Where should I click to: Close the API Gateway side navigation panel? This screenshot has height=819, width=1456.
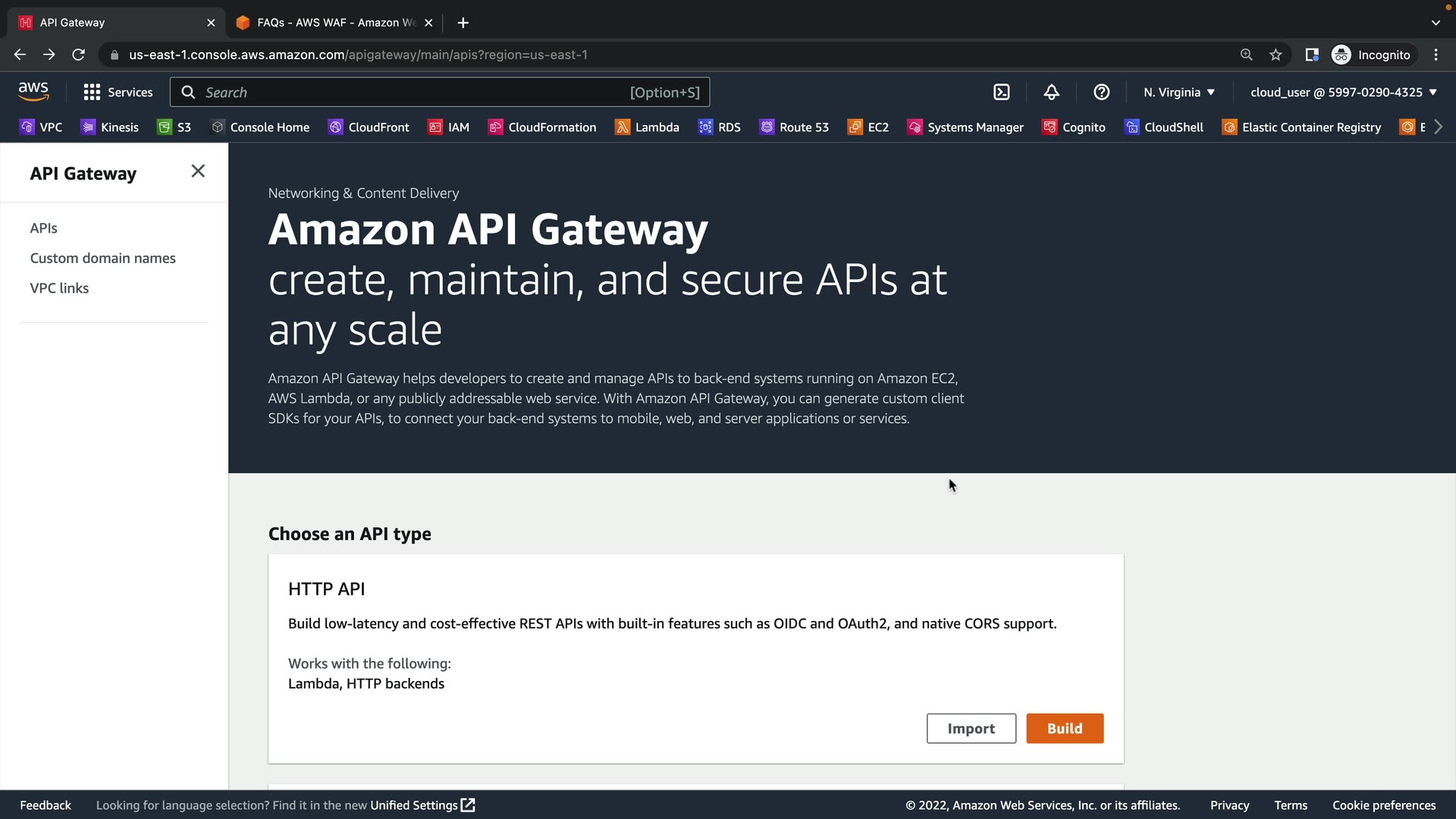[x=198, y=171]
